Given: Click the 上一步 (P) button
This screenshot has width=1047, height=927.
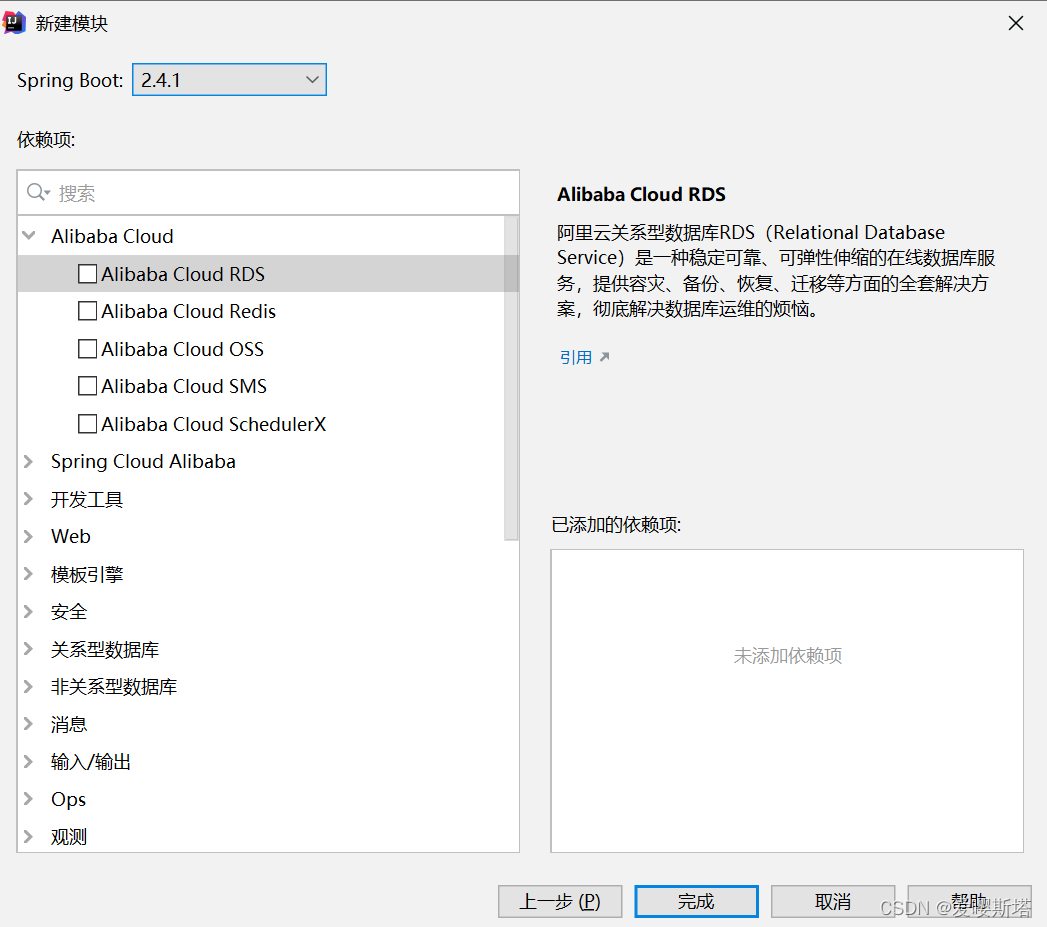Looking at the screenshot, I should click(560, 902).
